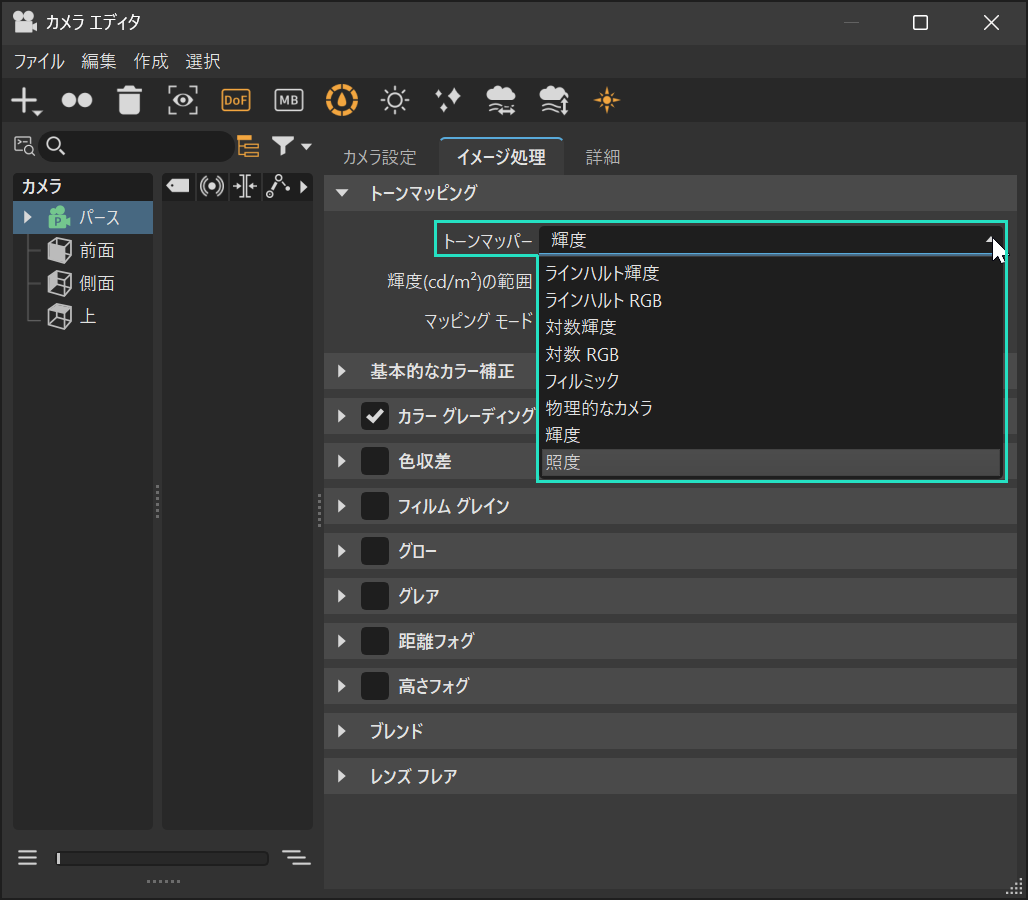The image size is (1028, 900).
Task: Click the eye focus preview toolbar icon
Action: (183, 100)
